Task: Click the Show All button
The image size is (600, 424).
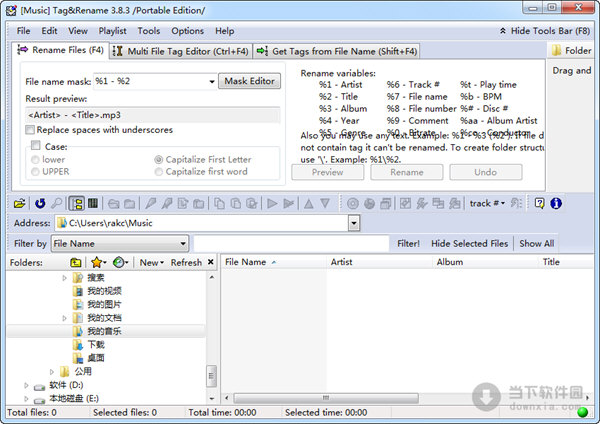Action: tap(536, 244)
